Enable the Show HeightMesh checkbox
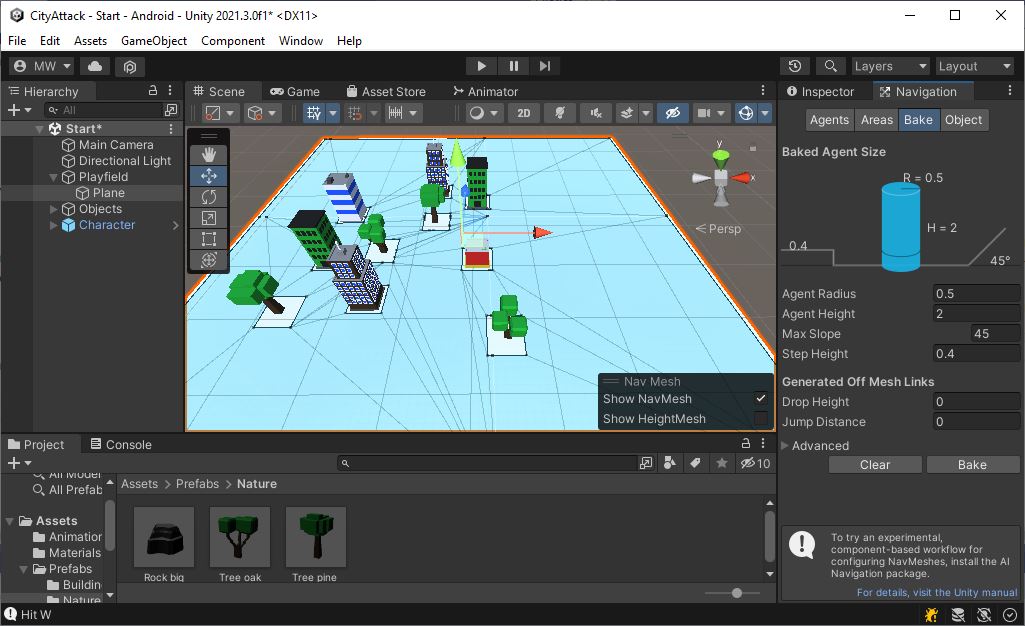Viewport: 1025px width, 626px height. [x=761, y=419]
